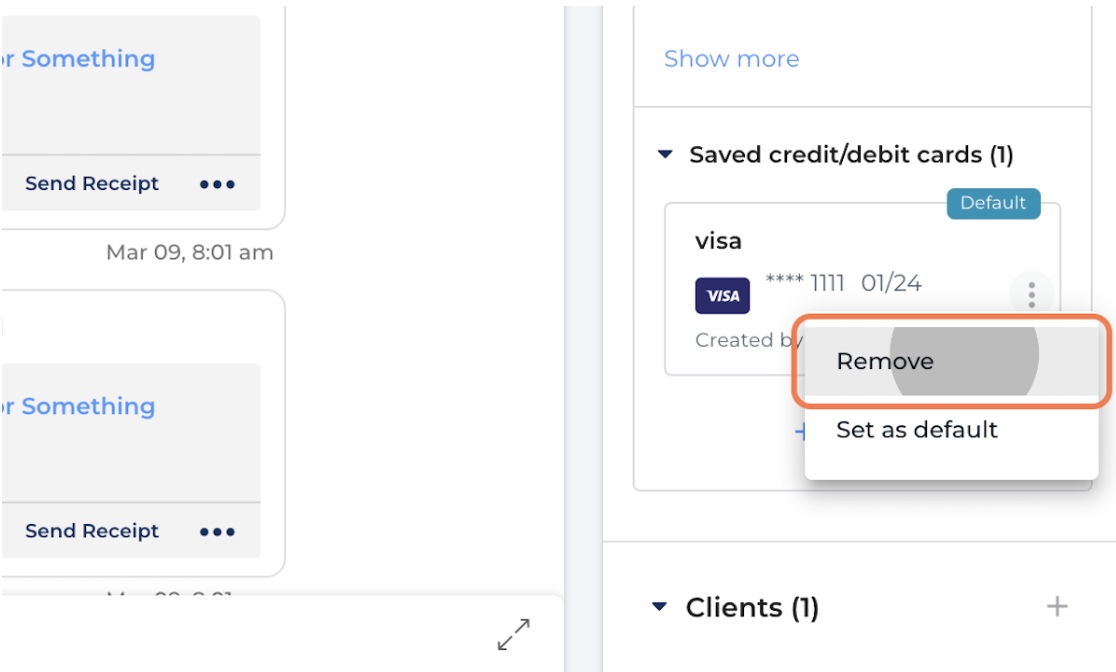Click the plus icon behind the card menu
1116x672 pixels.
click(x=800, y=431)
